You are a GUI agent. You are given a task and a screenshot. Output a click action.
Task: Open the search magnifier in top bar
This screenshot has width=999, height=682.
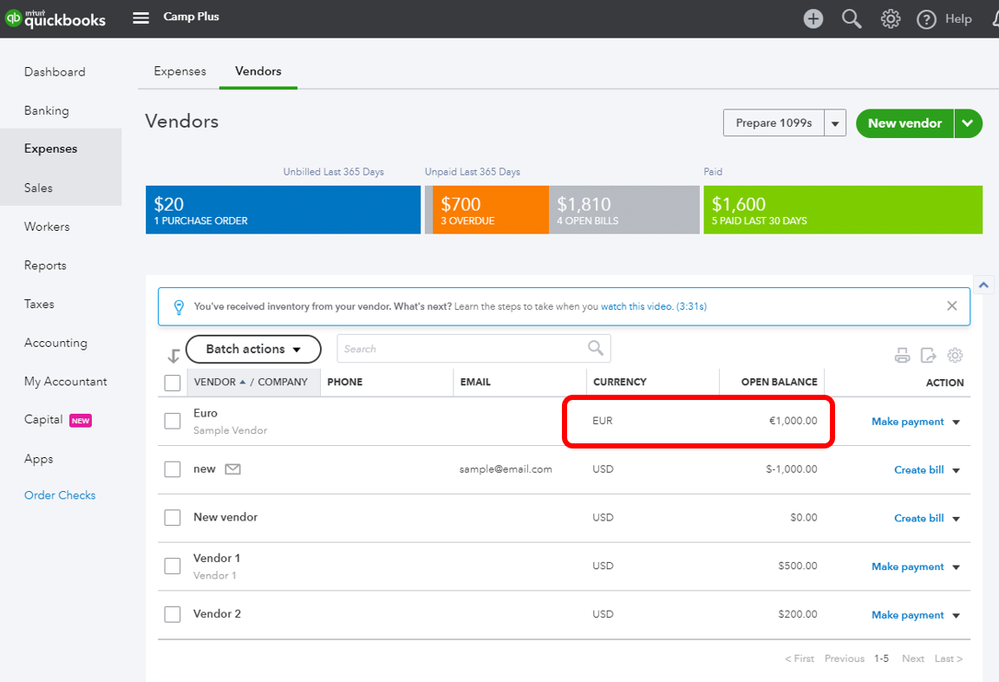tap(851, 19)
